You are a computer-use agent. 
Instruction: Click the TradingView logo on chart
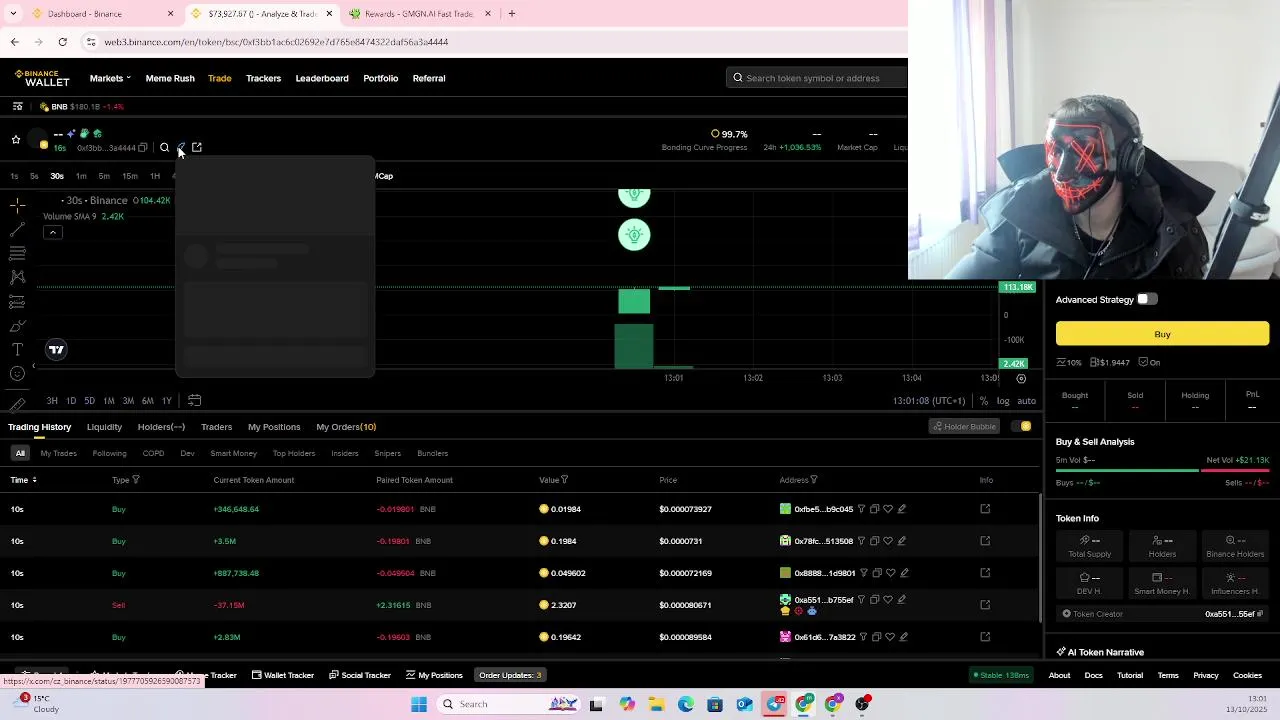coord(56,349)
